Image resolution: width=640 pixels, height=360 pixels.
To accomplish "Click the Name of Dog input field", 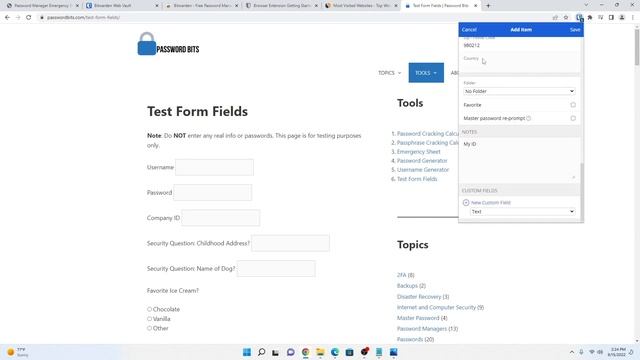I will pos(276,269).
